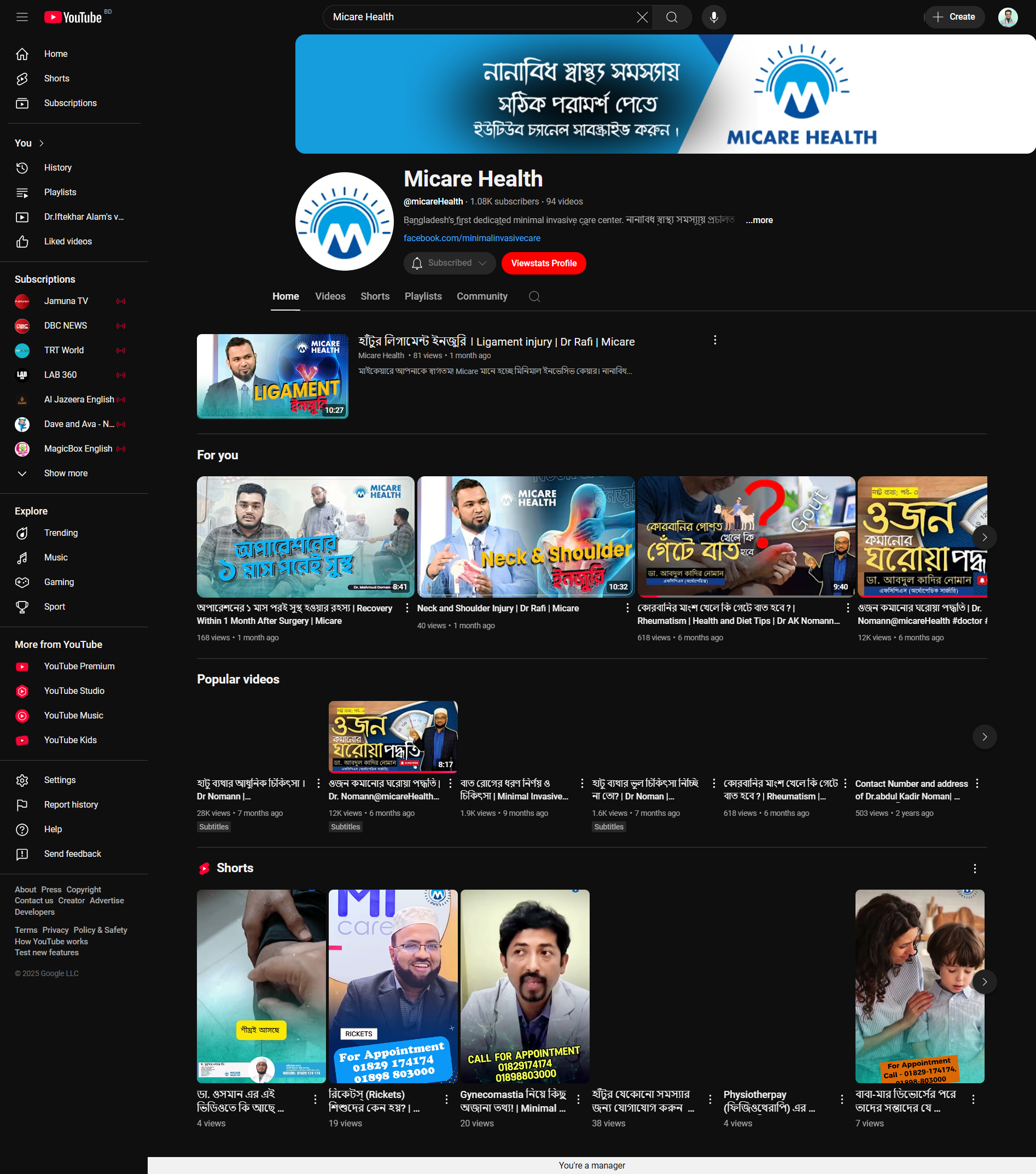
Task: Open Playlists in the sidebar
Action: (73, 192)
